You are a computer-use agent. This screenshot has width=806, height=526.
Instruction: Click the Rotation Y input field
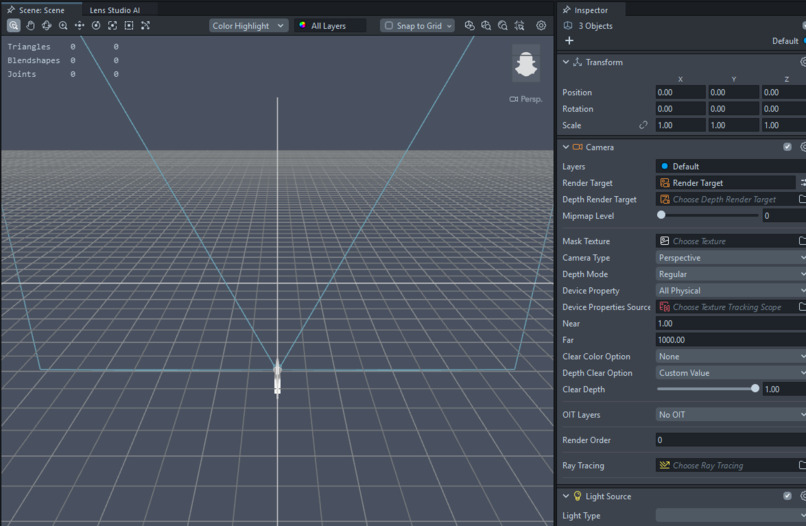(734, 108)
